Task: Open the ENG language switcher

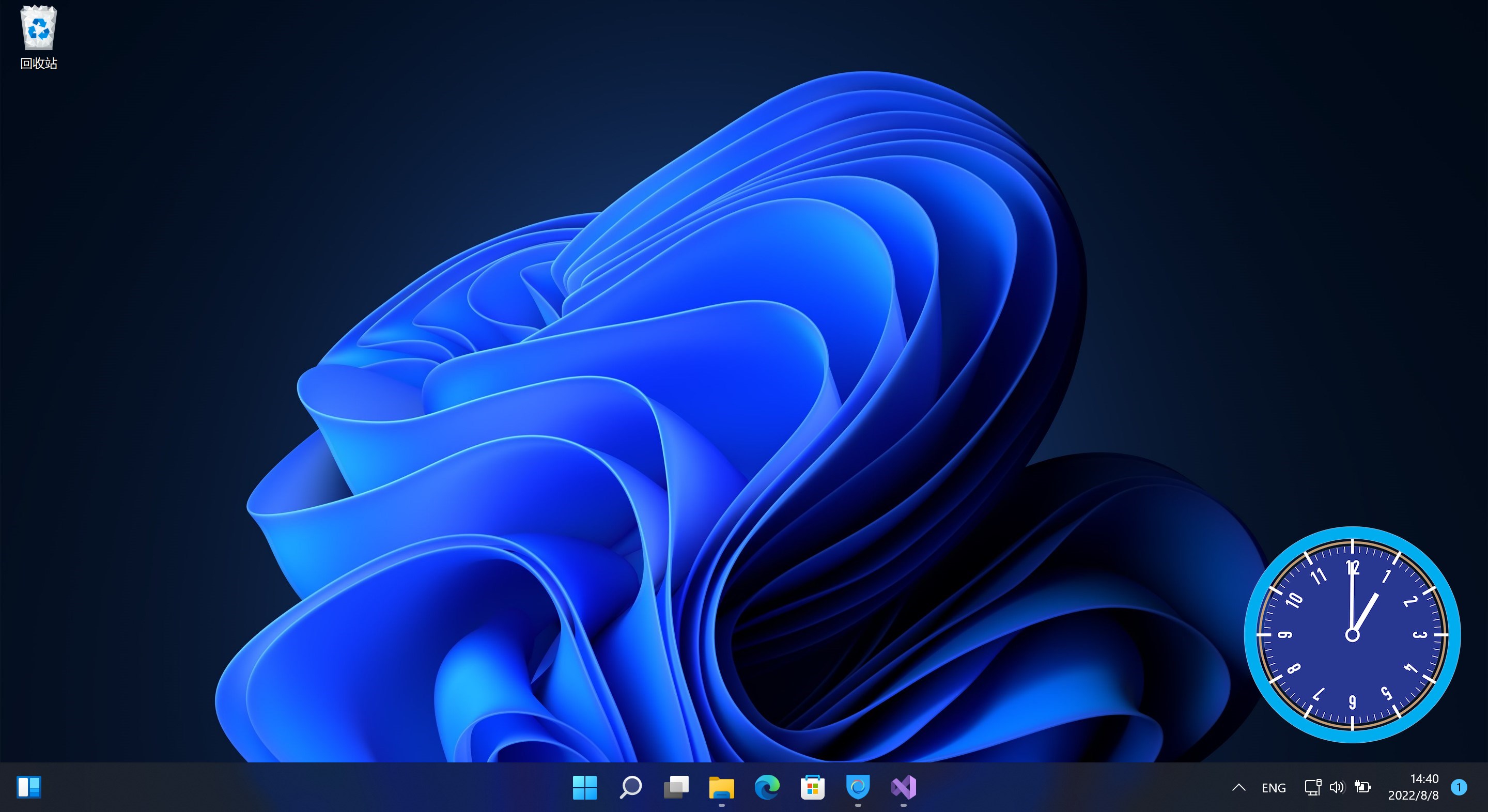Action: pos(1273,787)
